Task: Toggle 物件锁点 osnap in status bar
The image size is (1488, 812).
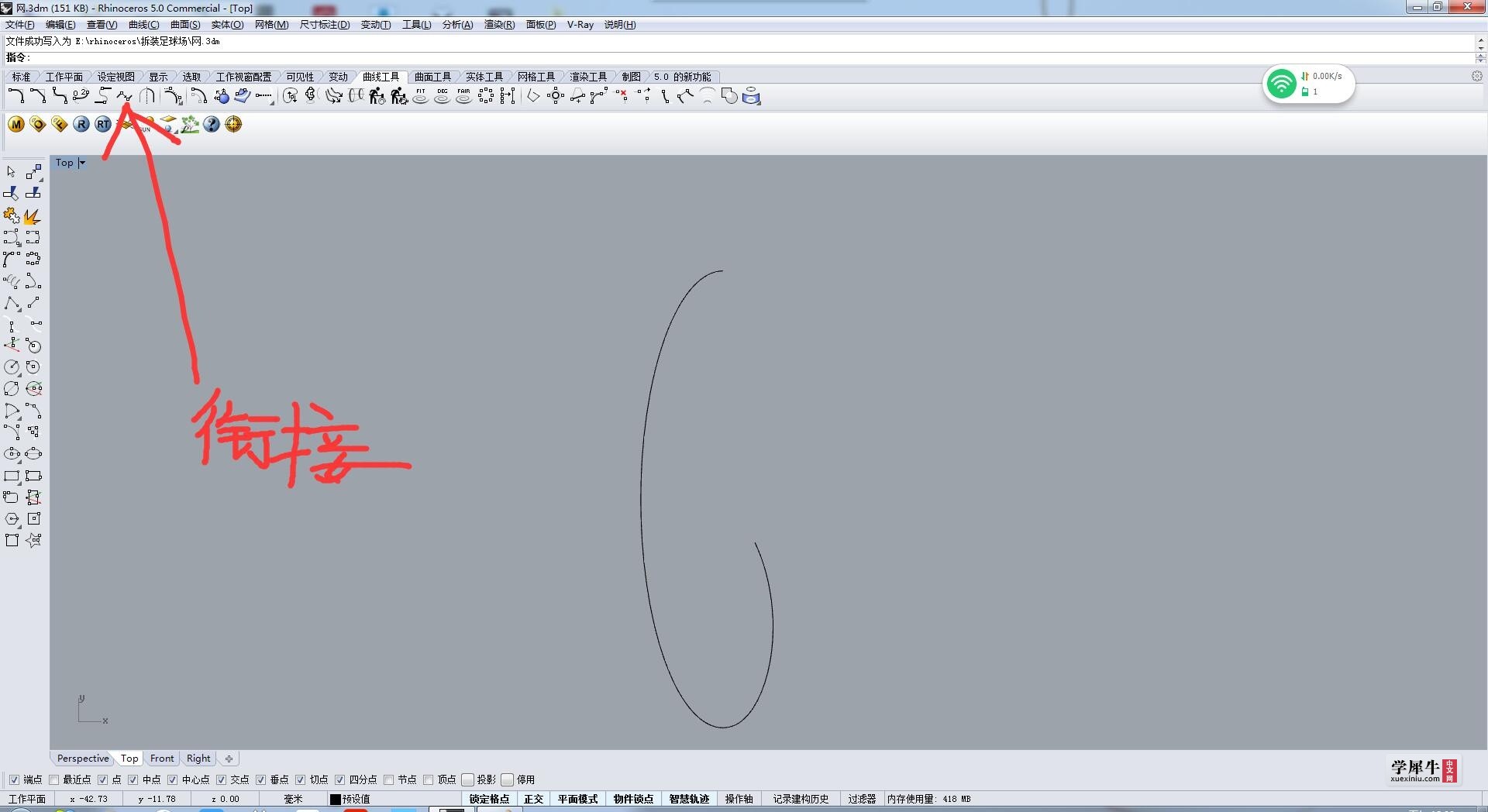Action: pos(634,799)
